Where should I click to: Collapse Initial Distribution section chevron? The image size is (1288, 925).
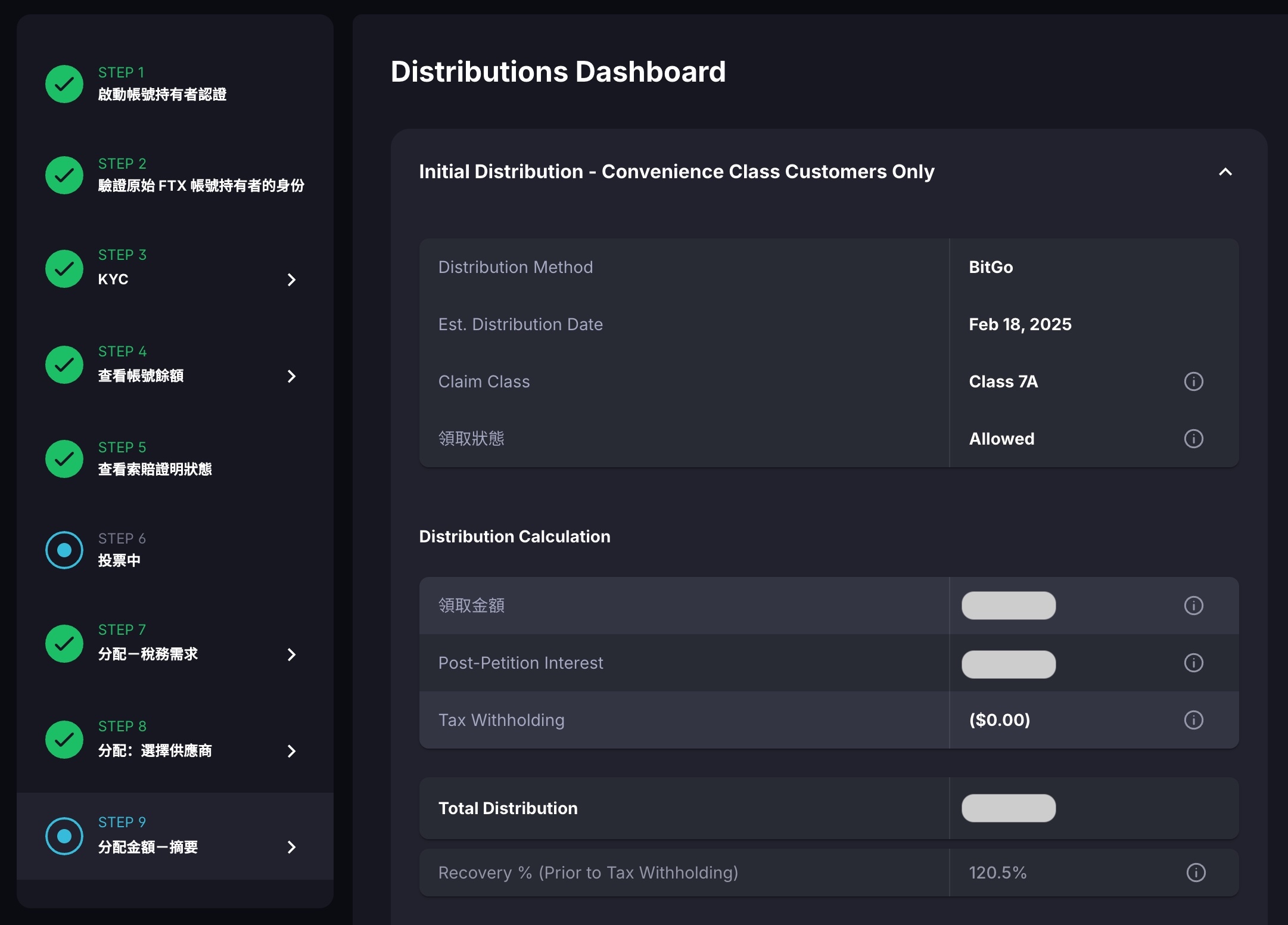pyautogui.click(x=1225, y=172)
